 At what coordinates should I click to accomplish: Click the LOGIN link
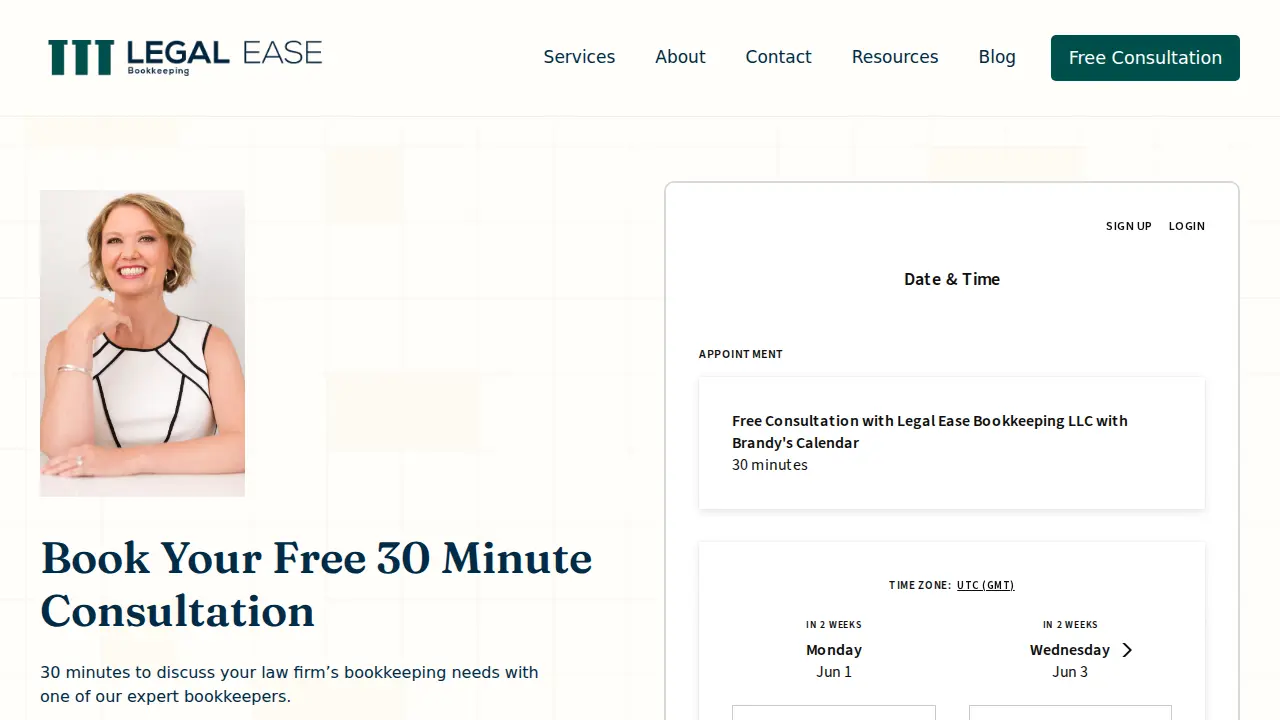tap(1187, 226)
